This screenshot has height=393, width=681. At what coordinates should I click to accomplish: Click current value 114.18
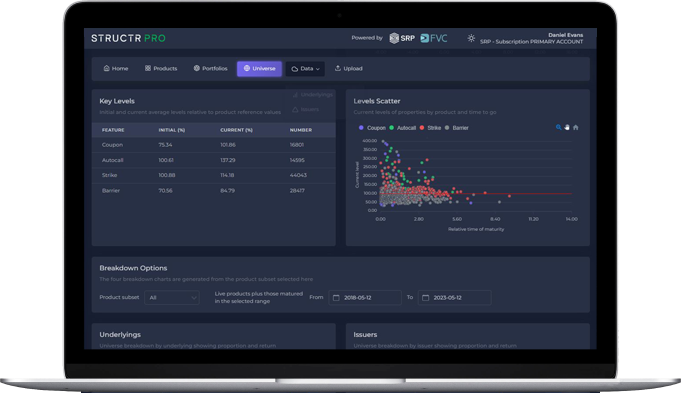(x=227, y=175)
